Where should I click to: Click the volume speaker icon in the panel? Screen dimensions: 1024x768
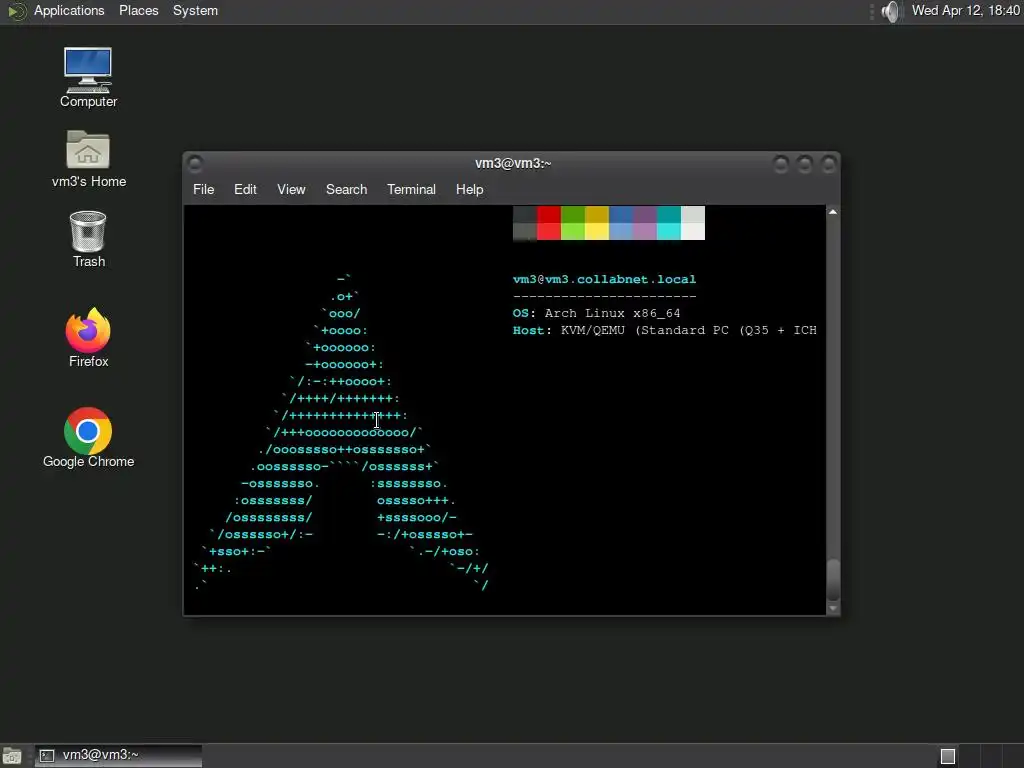click(x=889, y=11)
